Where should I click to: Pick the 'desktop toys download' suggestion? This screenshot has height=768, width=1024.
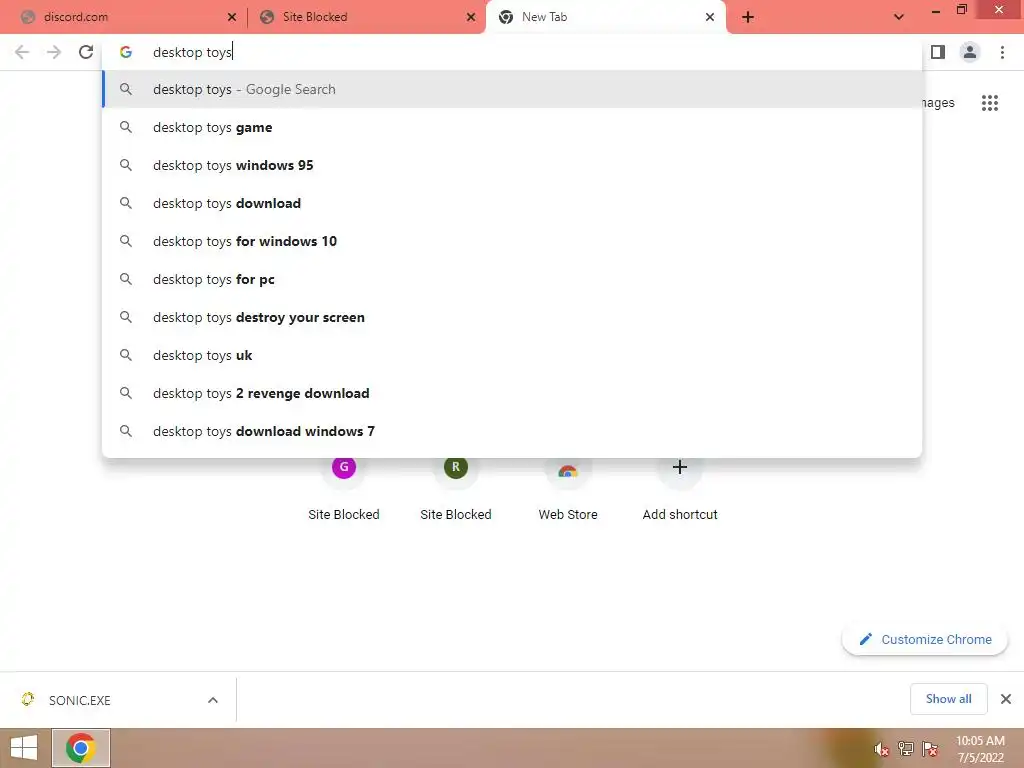coord(513,203)
